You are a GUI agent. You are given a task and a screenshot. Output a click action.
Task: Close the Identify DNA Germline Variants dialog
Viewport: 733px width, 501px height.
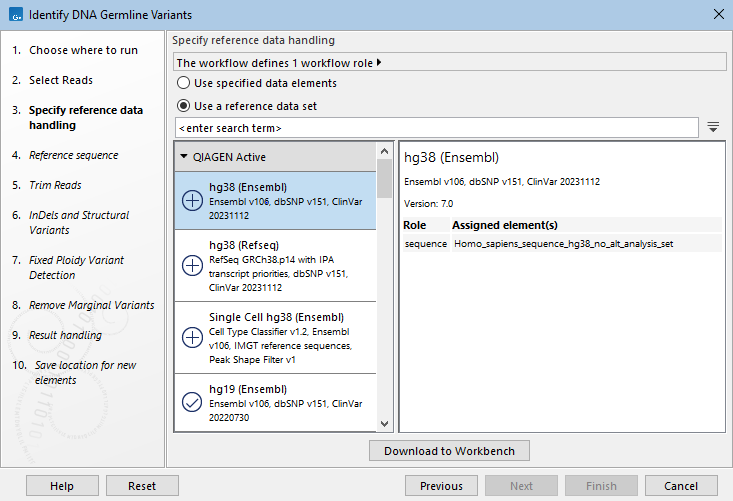(x=717, y=14)
